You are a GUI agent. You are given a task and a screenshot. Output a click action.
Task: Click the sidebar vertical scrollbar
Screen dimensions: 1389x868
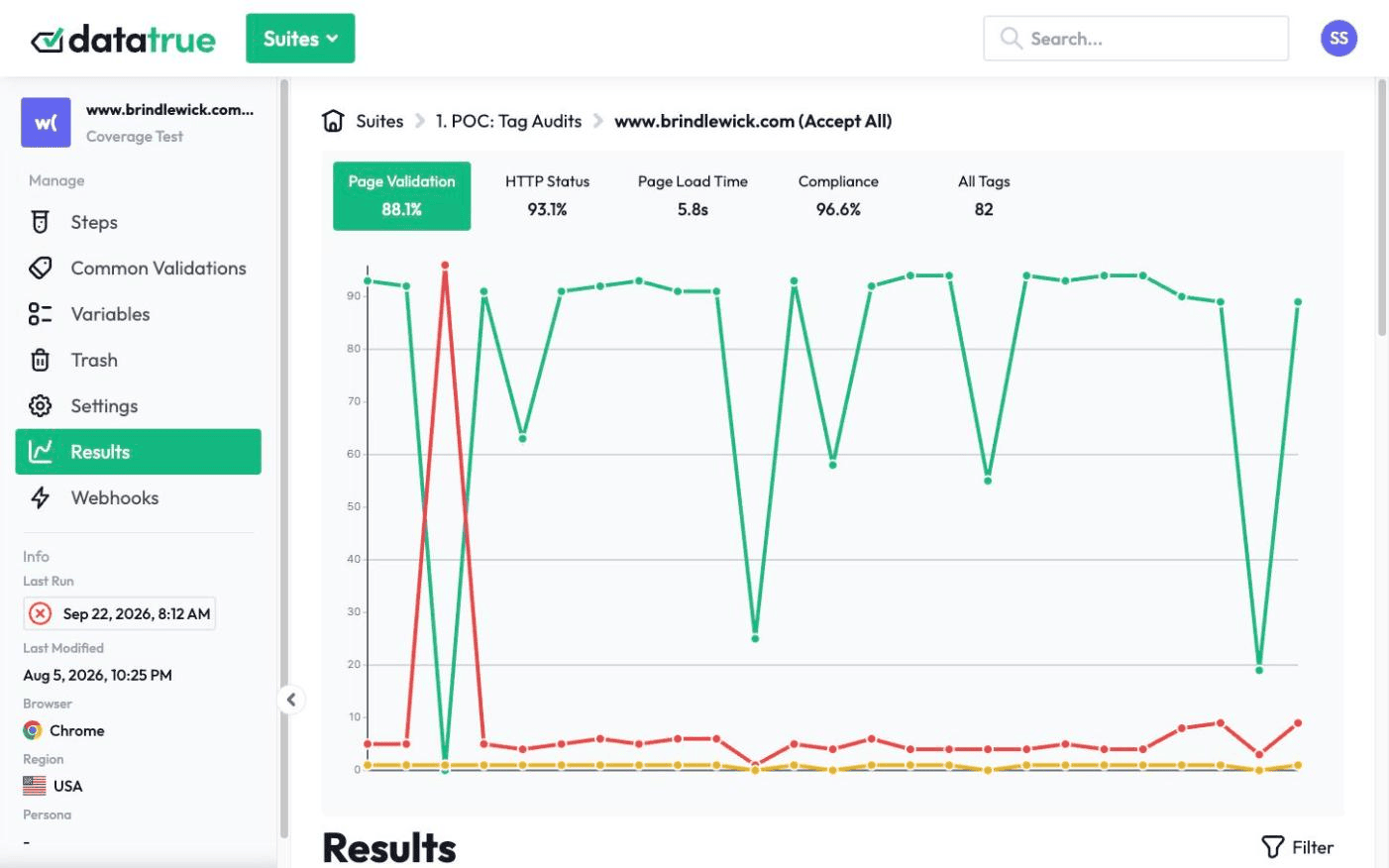284,458
